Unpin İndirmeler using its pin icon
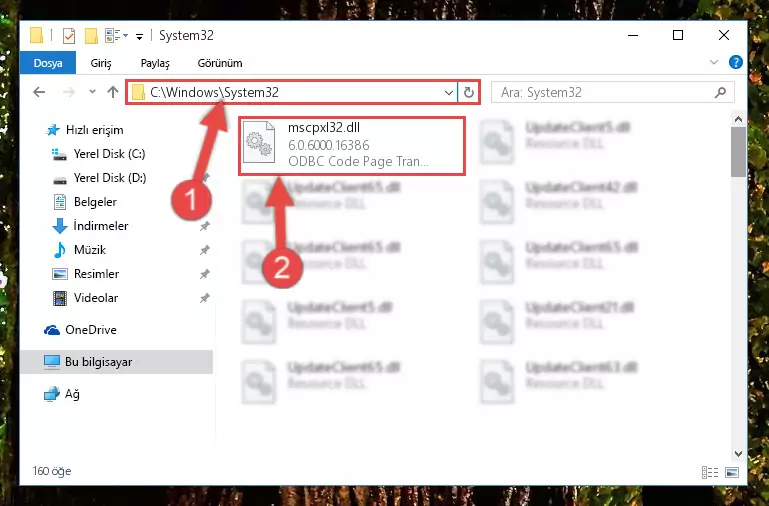Screen dimensions: 769x506 [205, 226]
